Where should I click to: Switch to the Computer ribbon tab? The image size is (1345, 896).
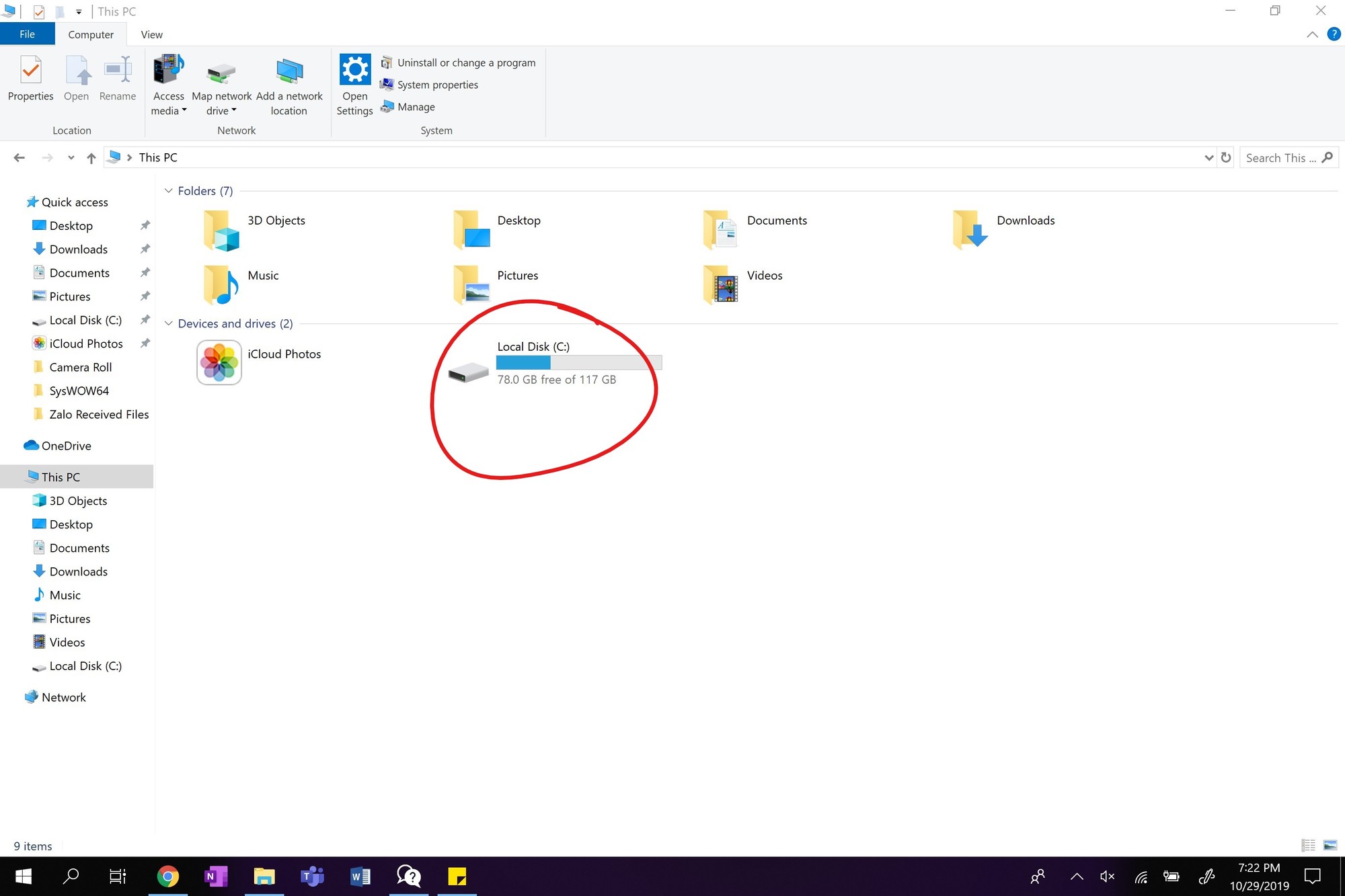point(91,34)
